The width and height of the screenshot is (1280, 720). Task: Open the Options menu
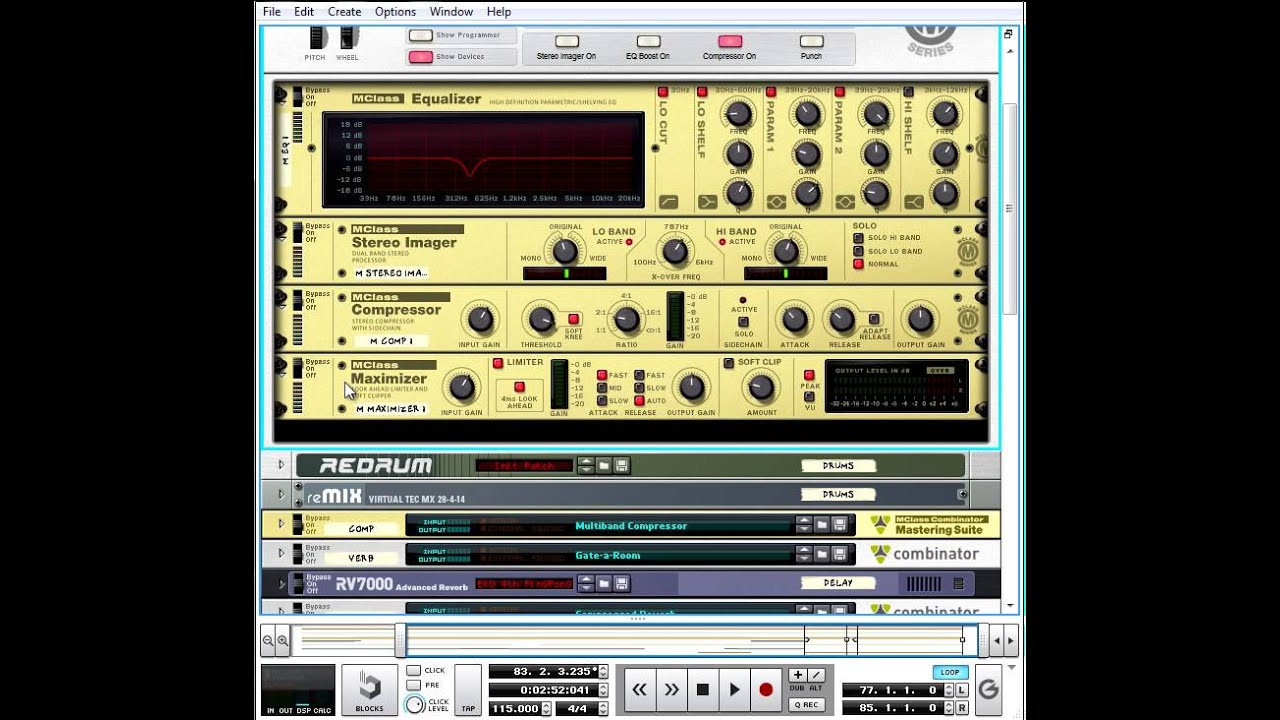tap(395, 12)
